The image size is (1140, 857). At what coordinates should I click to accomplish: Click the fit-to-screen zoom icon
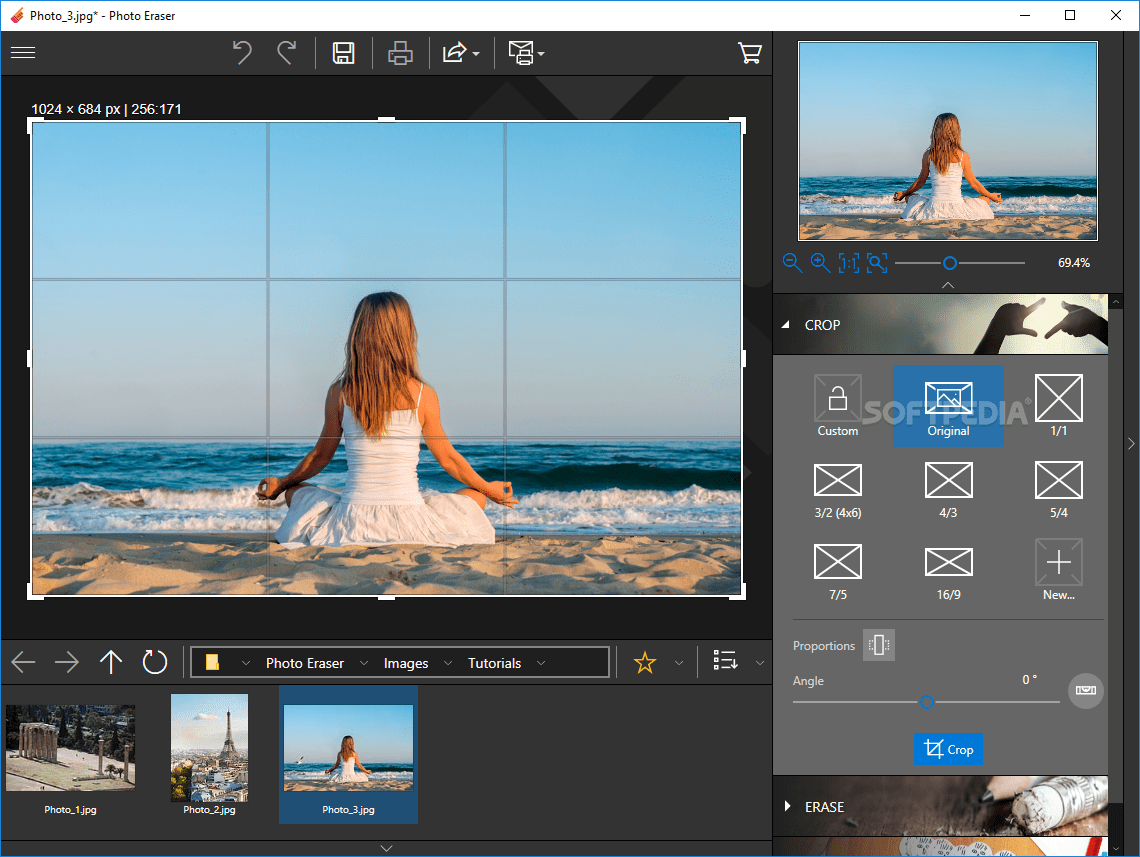877,263
